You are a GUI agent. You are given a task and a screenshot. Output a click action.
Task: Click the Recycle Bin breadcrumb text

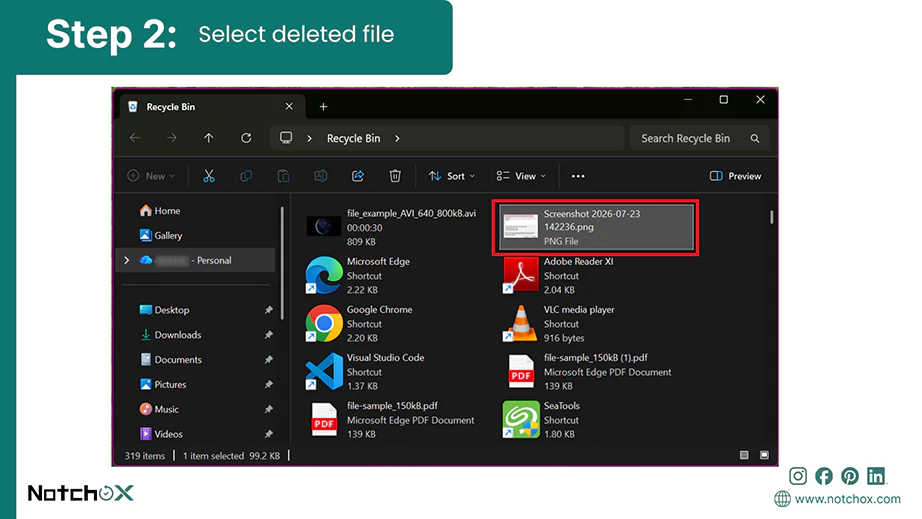pos(353,138)
